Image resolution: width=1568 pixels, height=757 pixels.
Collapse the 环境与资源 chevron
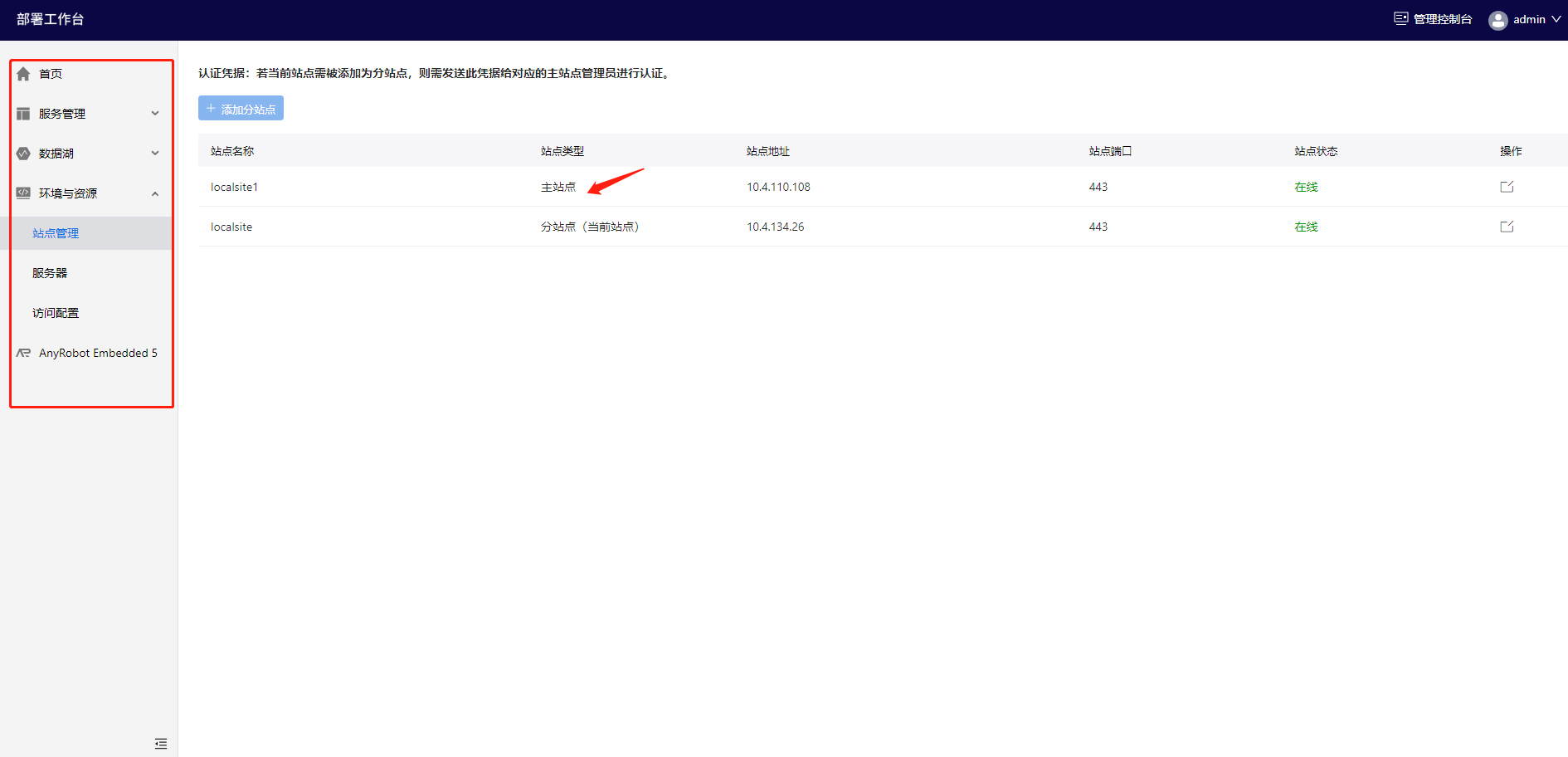[x=155, y=193]
